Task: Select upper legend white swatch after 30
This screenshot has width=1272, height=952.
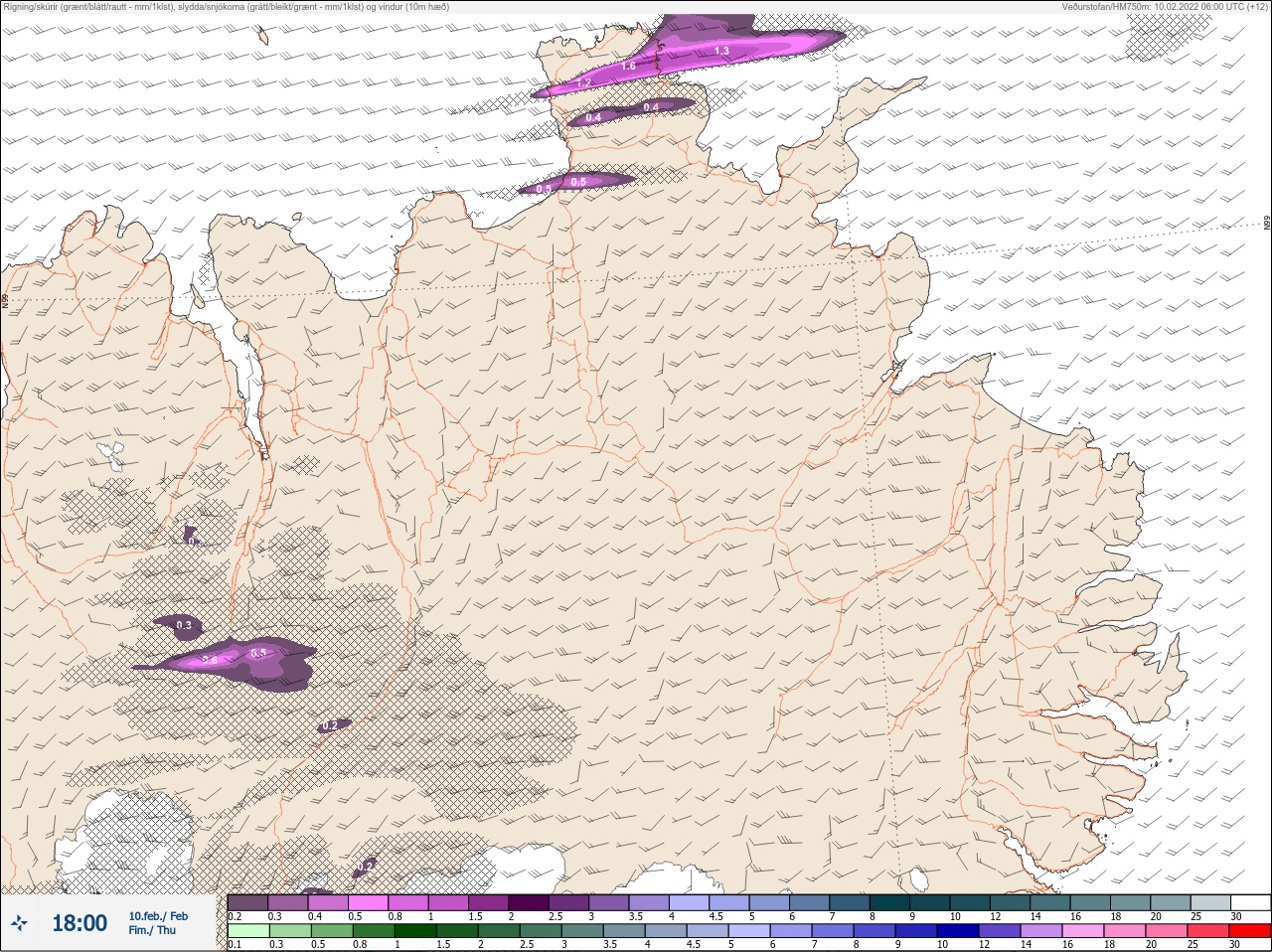Action: point(1250,903)
